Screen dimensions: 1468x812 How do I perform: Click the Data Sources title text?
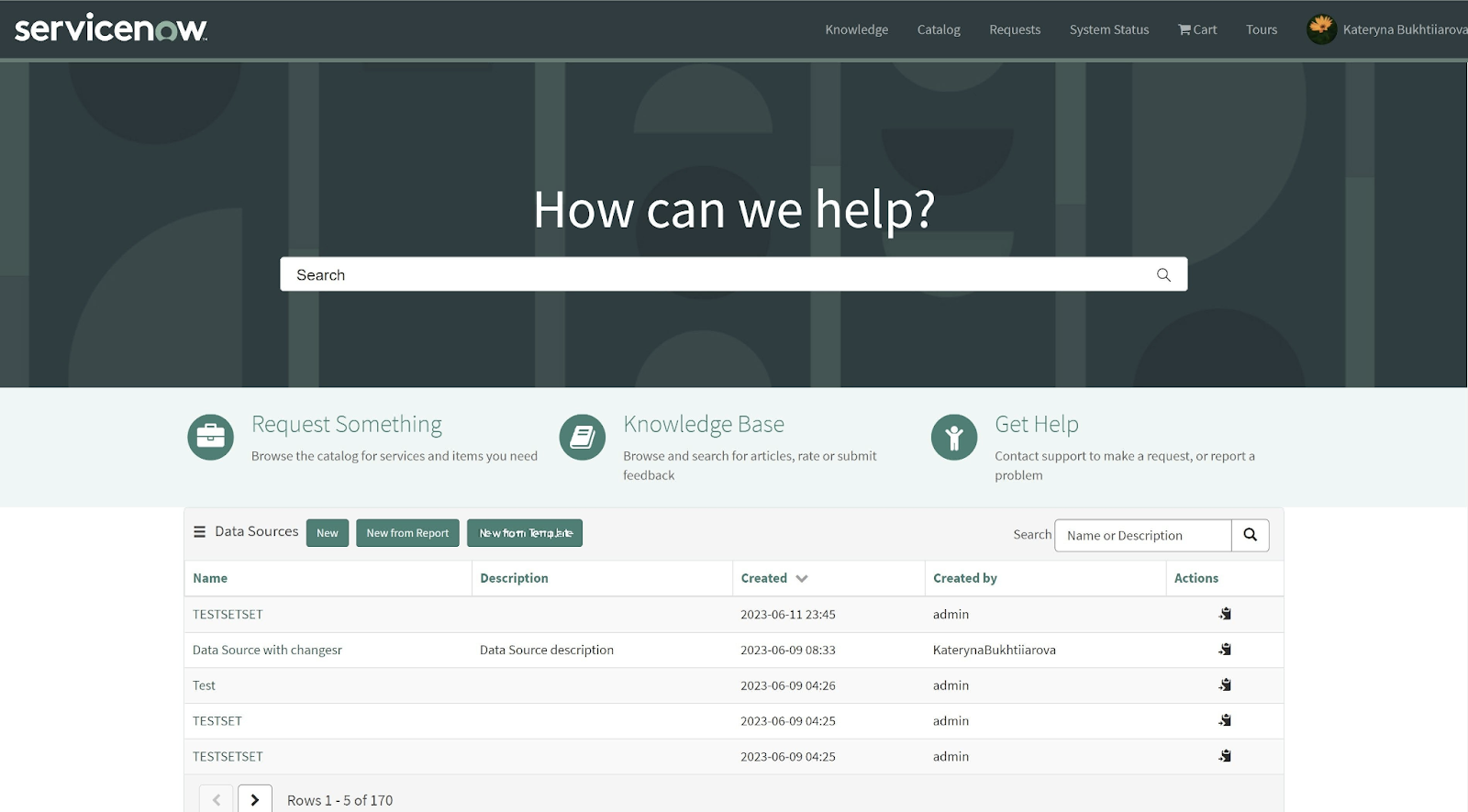[257, 531]
